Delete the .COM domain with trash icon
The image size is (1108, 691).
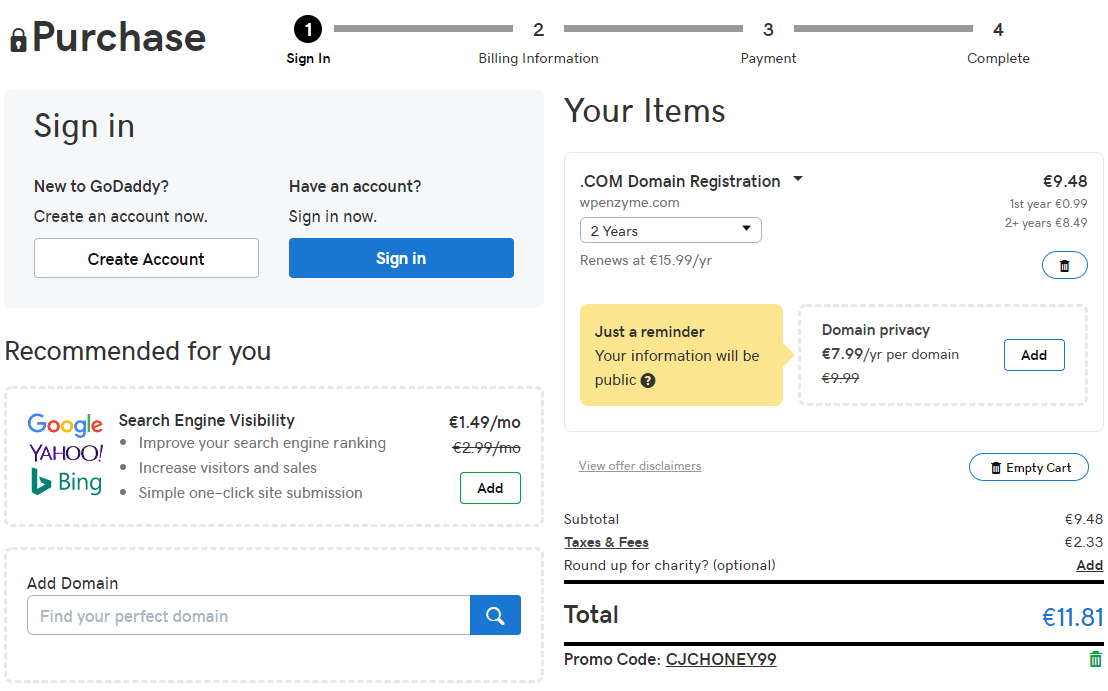pos(1064,266)
